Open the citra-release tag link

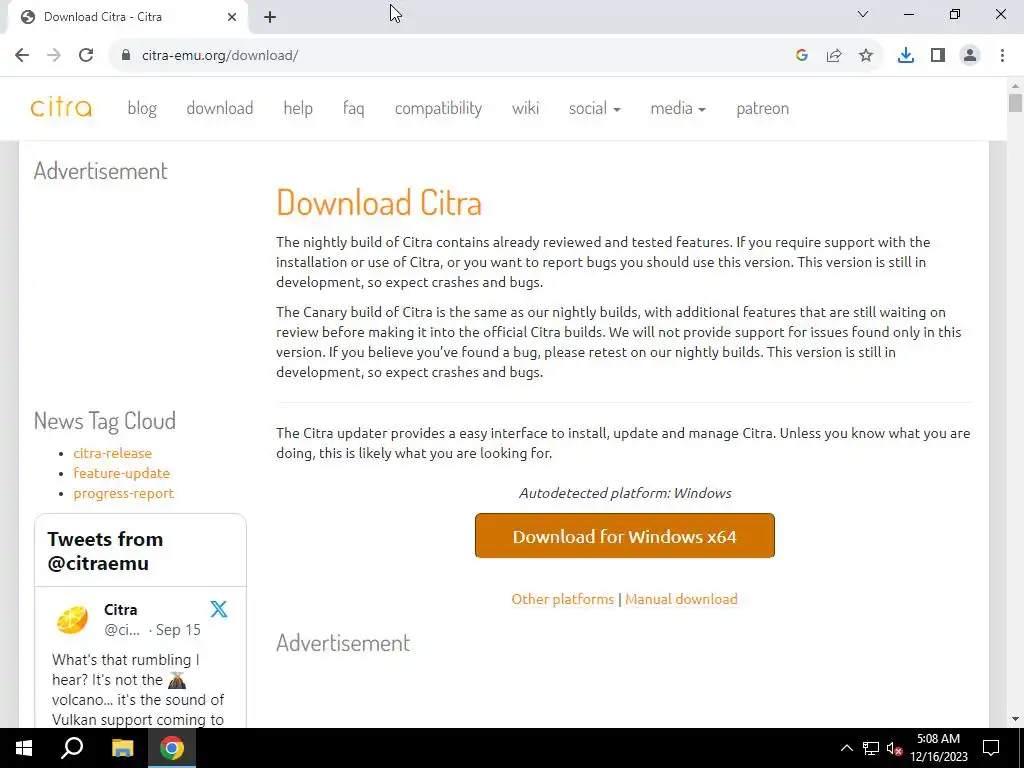coord(112,453)
